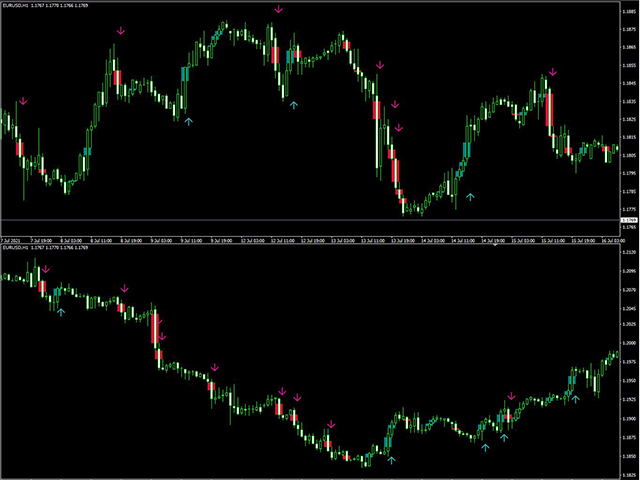Select price label 1.1765 on the price axis
The width and height of the screenshot is (640, 480).
[x=629, y=227]
